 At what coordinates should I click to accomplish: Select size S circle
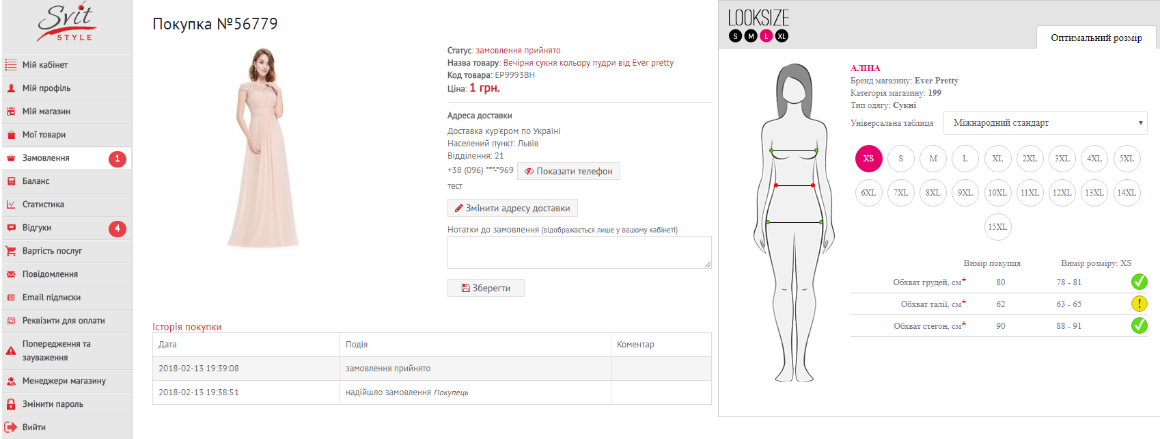901,158
